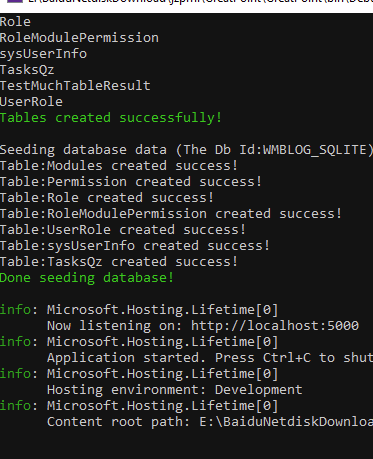Image resolution: width=373 pixels, height=459 pixels.
Task: Click the first 'Role' line at top
Action: [x=15, y=22]
